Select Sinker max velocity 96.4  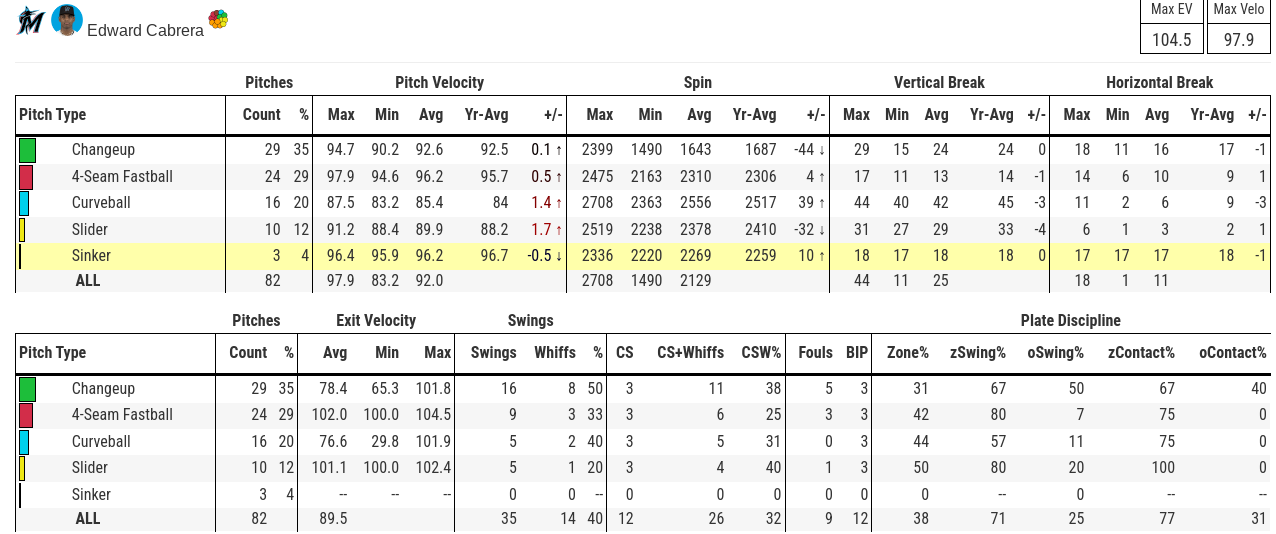[341, 256]
